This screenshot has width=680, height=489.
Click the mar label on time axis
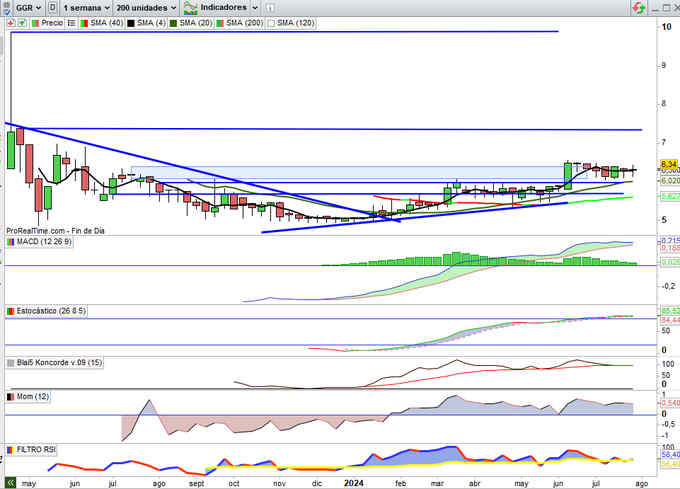(437, 483)
